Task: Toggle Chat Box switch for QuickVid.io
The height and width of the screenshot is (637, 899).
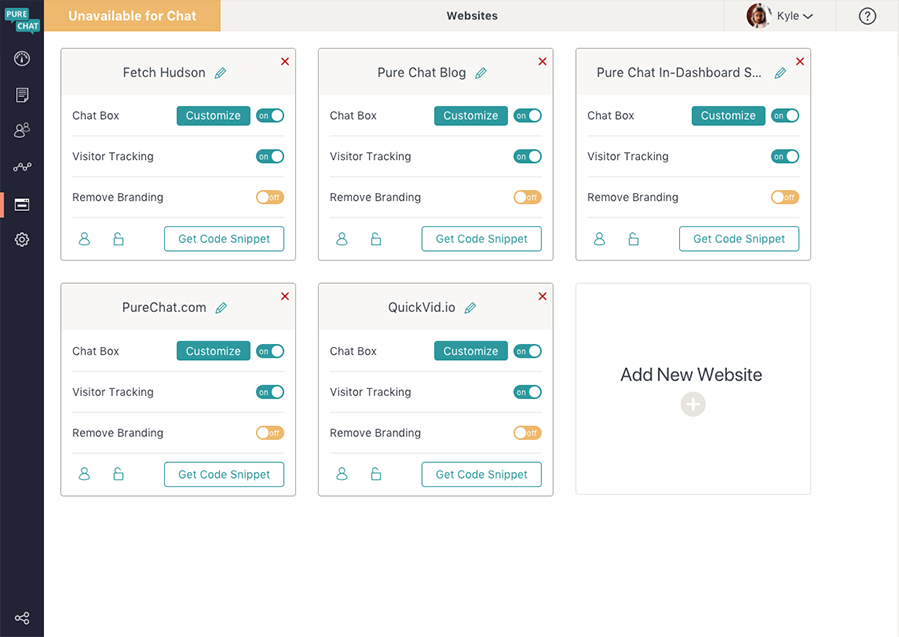Action: coord(527,351)
